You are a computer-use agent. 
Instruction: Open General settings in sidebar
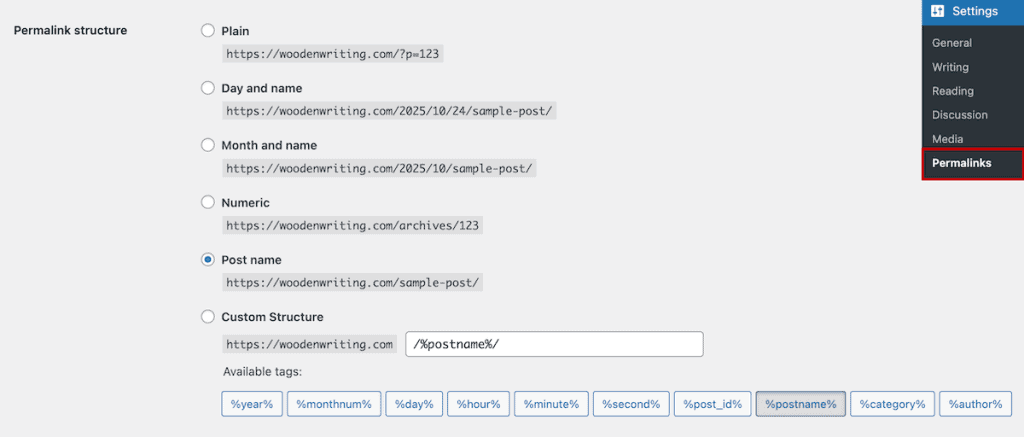coord(952,43)
